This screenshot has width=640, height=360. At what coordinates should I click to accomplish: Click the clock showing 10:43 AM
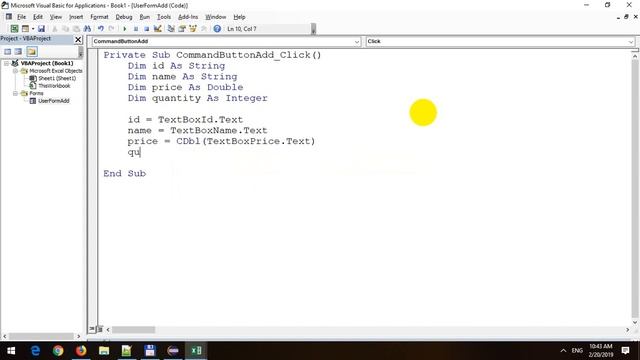tap(600, 351)
